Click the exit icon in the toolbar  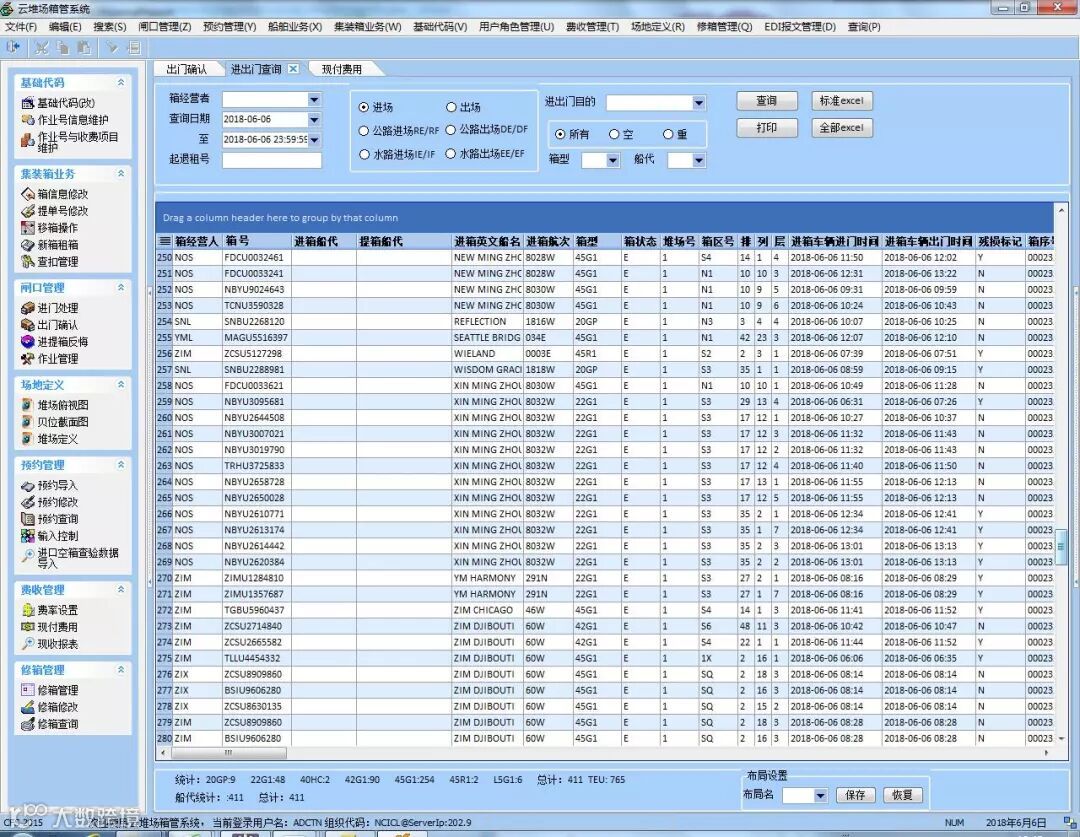coord(12,48)
